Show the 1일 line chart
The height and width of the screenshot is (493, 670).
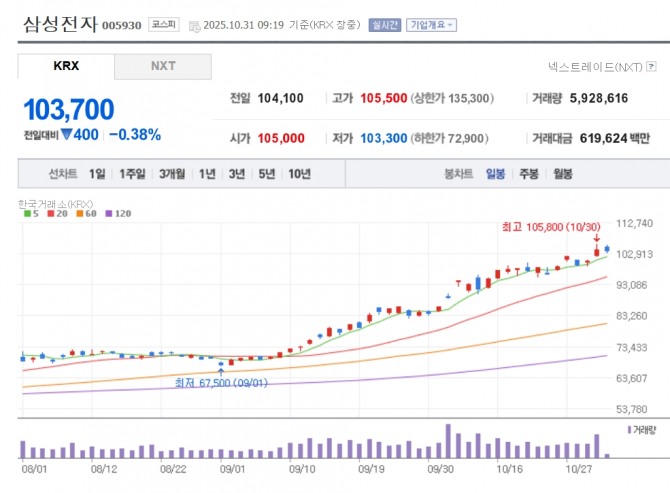click(x=97, y=174)
